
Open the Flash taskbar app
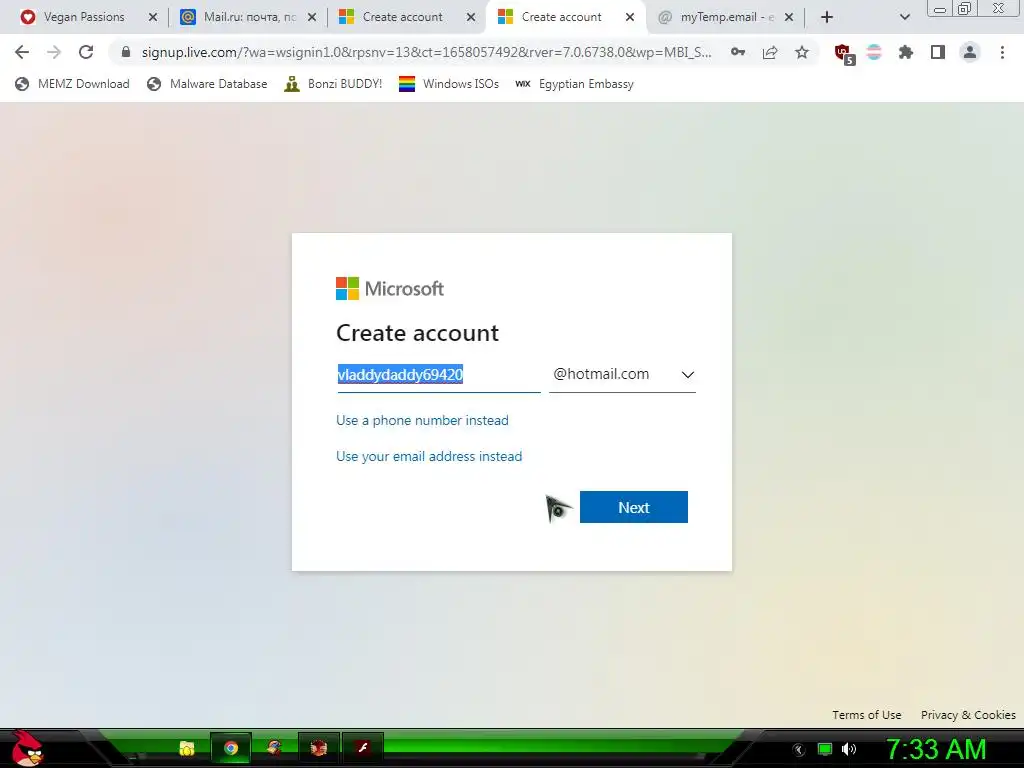pyautogui.click(x=362, y=748)
